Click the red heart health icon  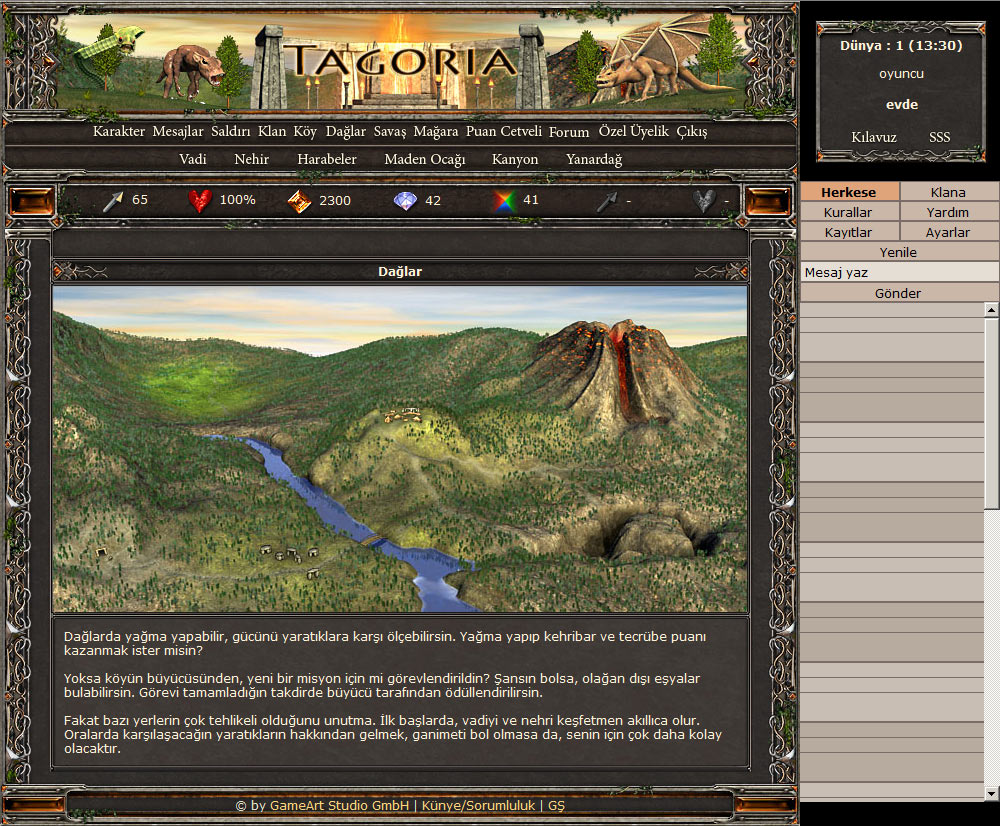tap(200, 201)
